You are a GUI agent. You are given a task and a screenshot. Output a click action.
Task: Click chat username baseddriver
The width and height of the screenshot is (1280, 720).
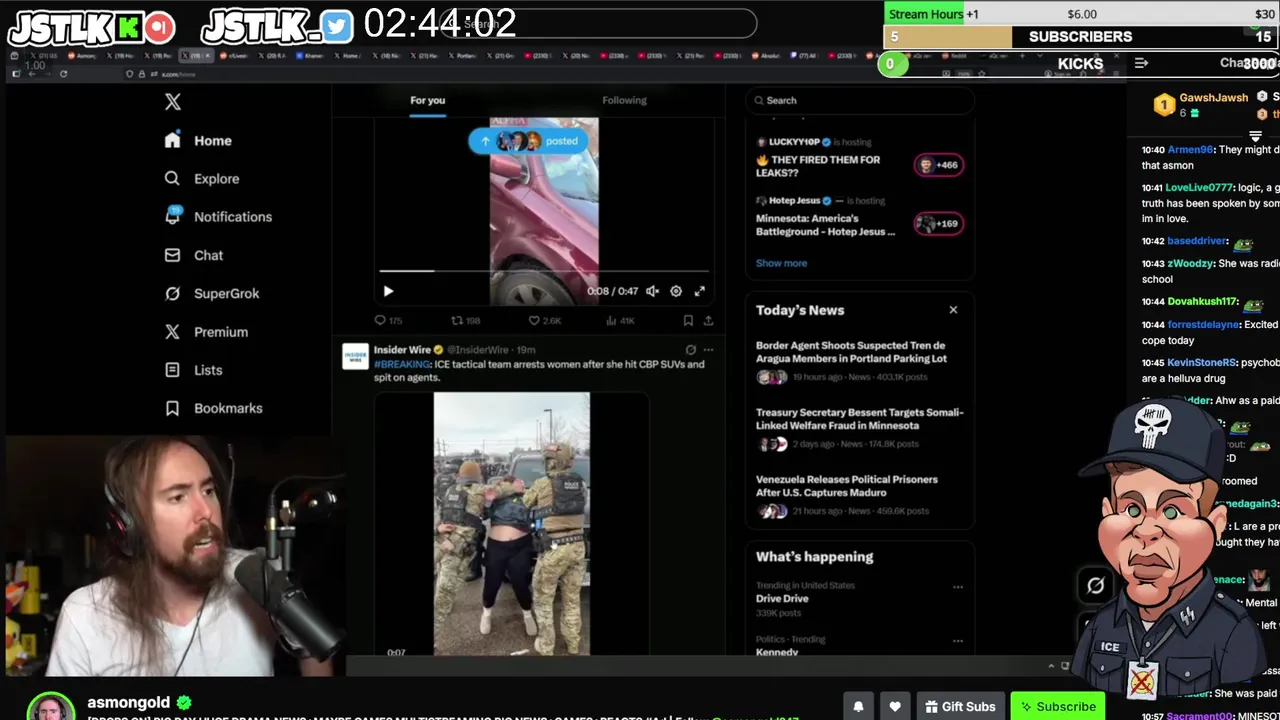point(1197,242)
